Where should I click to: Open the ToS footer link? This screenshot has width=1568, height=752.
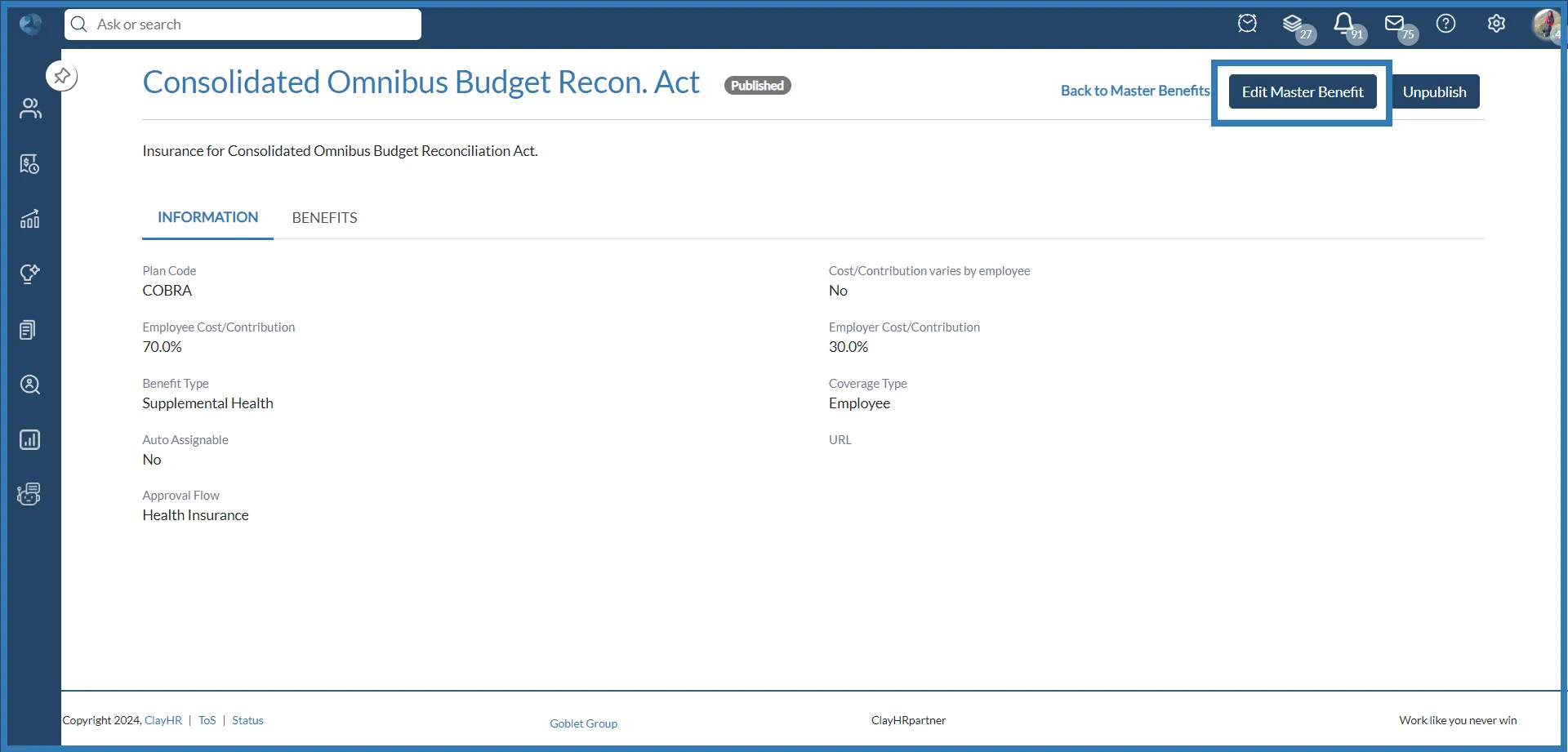[207, 720]
